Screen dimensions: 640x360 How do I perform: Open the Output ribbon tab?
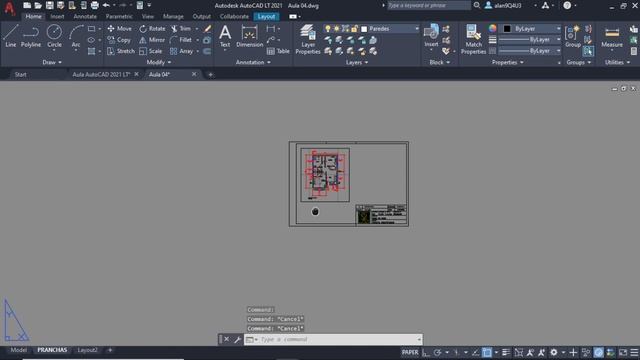(x=202, y=17)
